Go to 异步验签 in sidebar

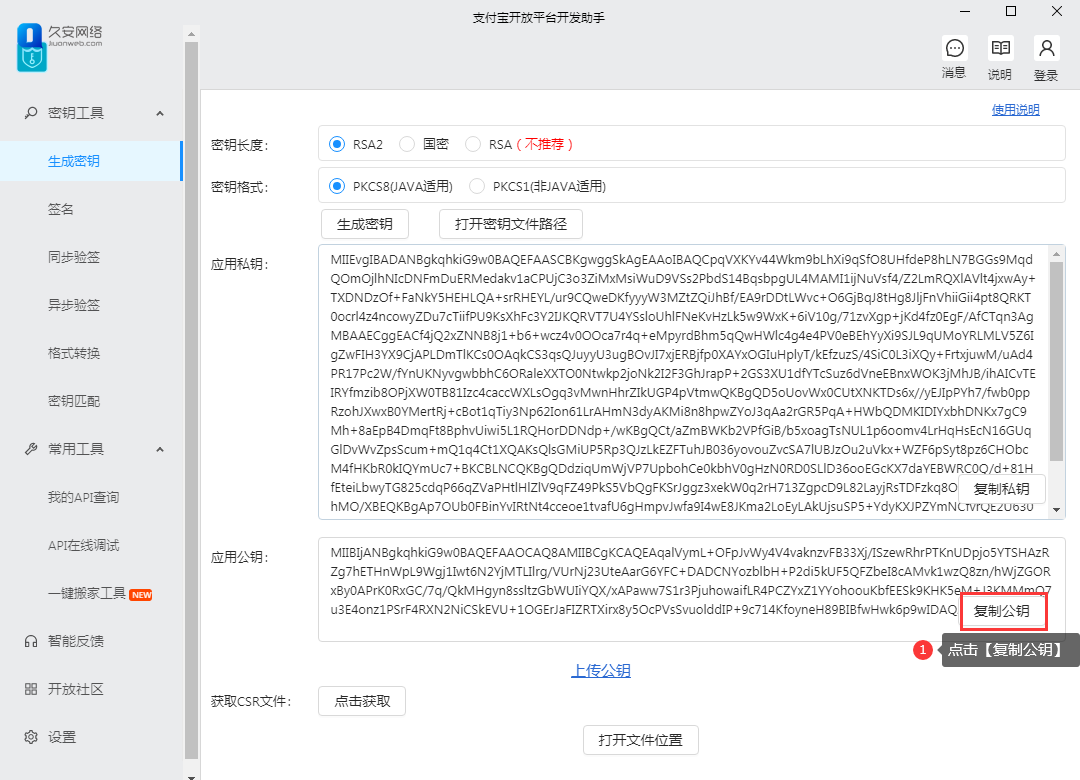pos(74,305)
